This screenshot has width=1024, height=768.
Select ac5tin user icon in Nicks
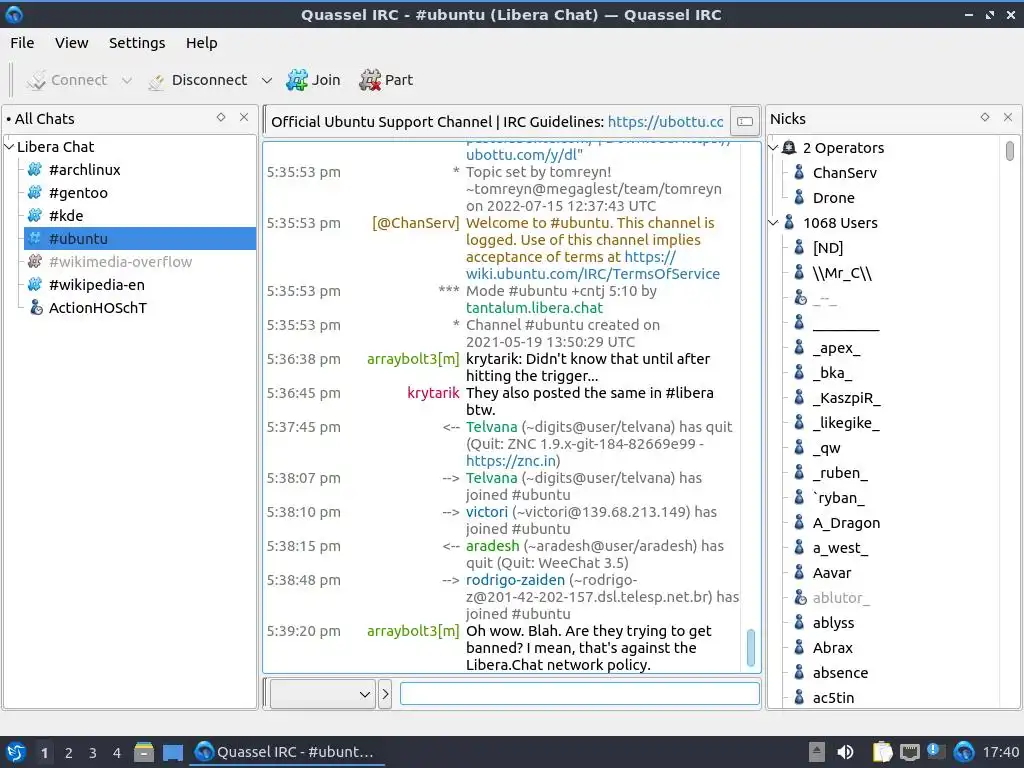(x=799, y=698)
